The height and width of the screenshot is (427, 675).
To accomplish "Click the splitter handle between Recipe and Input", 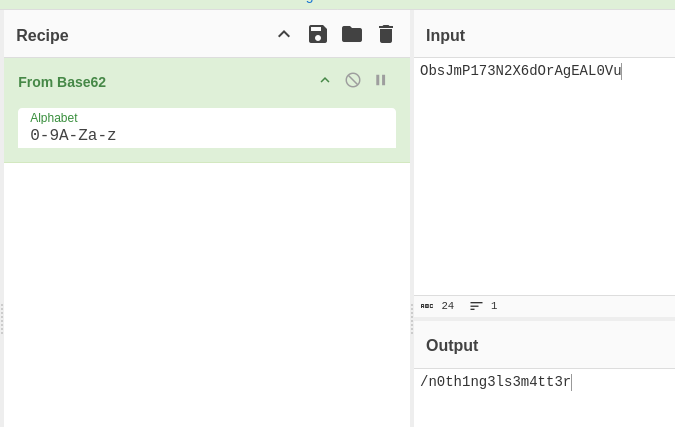I will tap(412, 320).
